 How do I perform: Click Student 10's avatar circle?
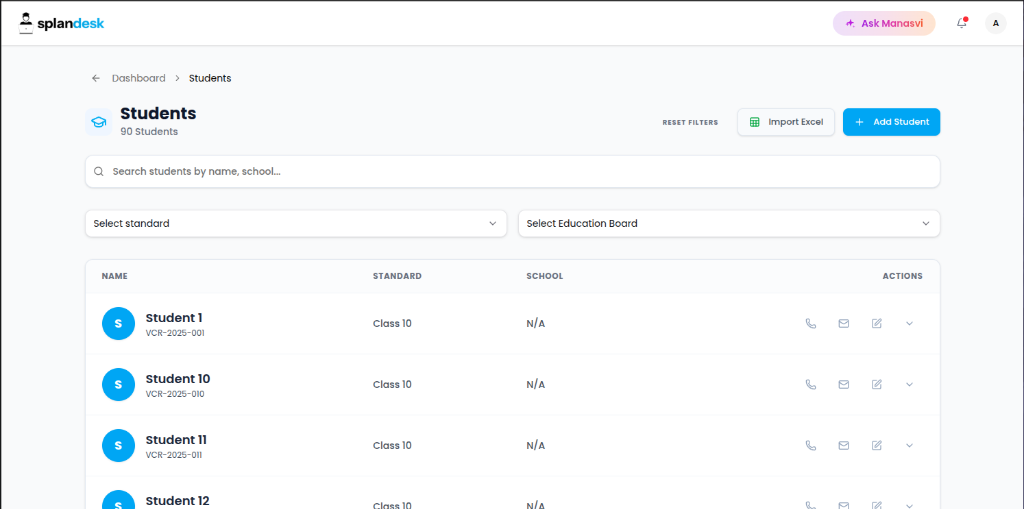click(118, 384)
